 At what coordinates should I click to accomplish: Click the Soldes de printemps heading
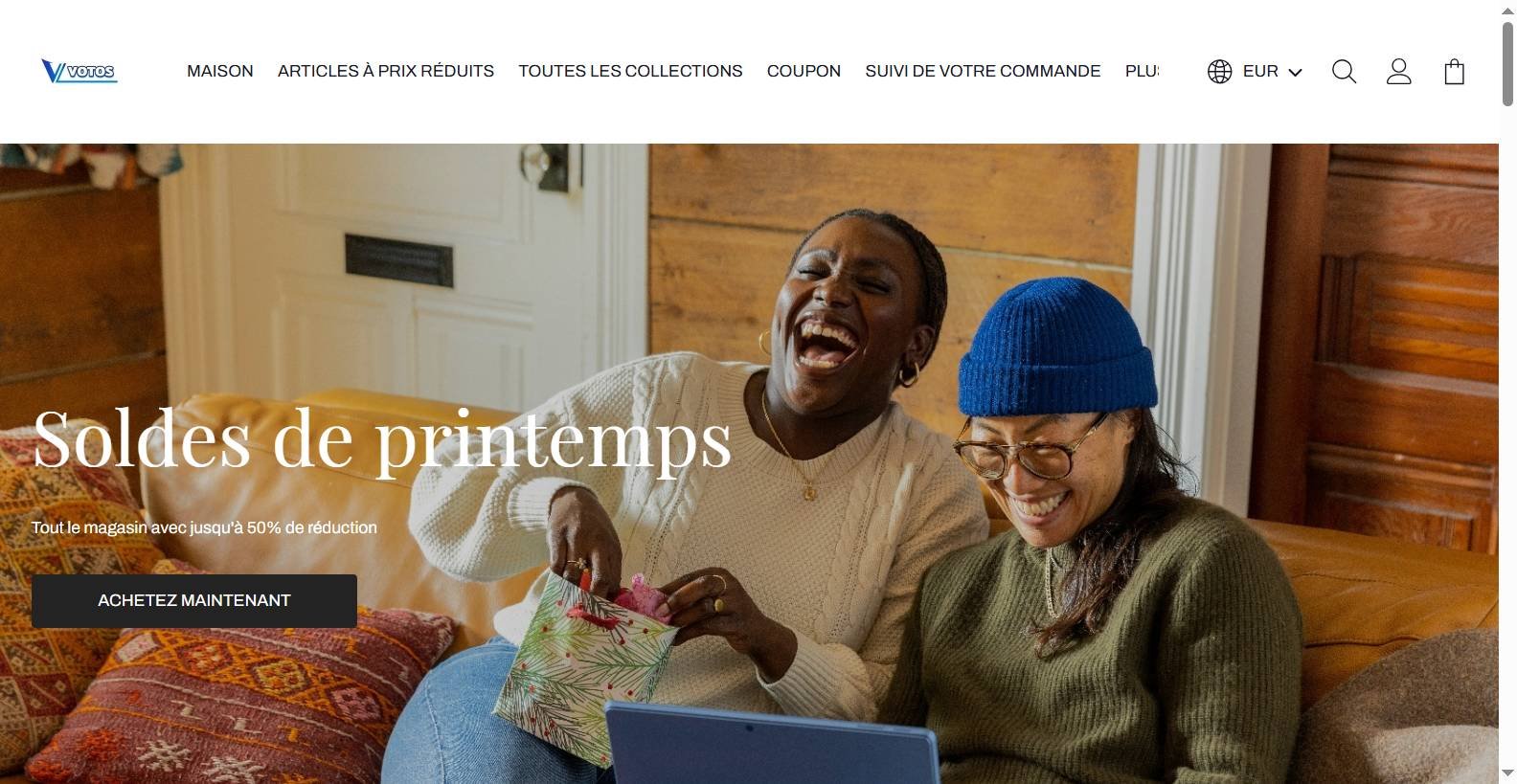(382, 439)
